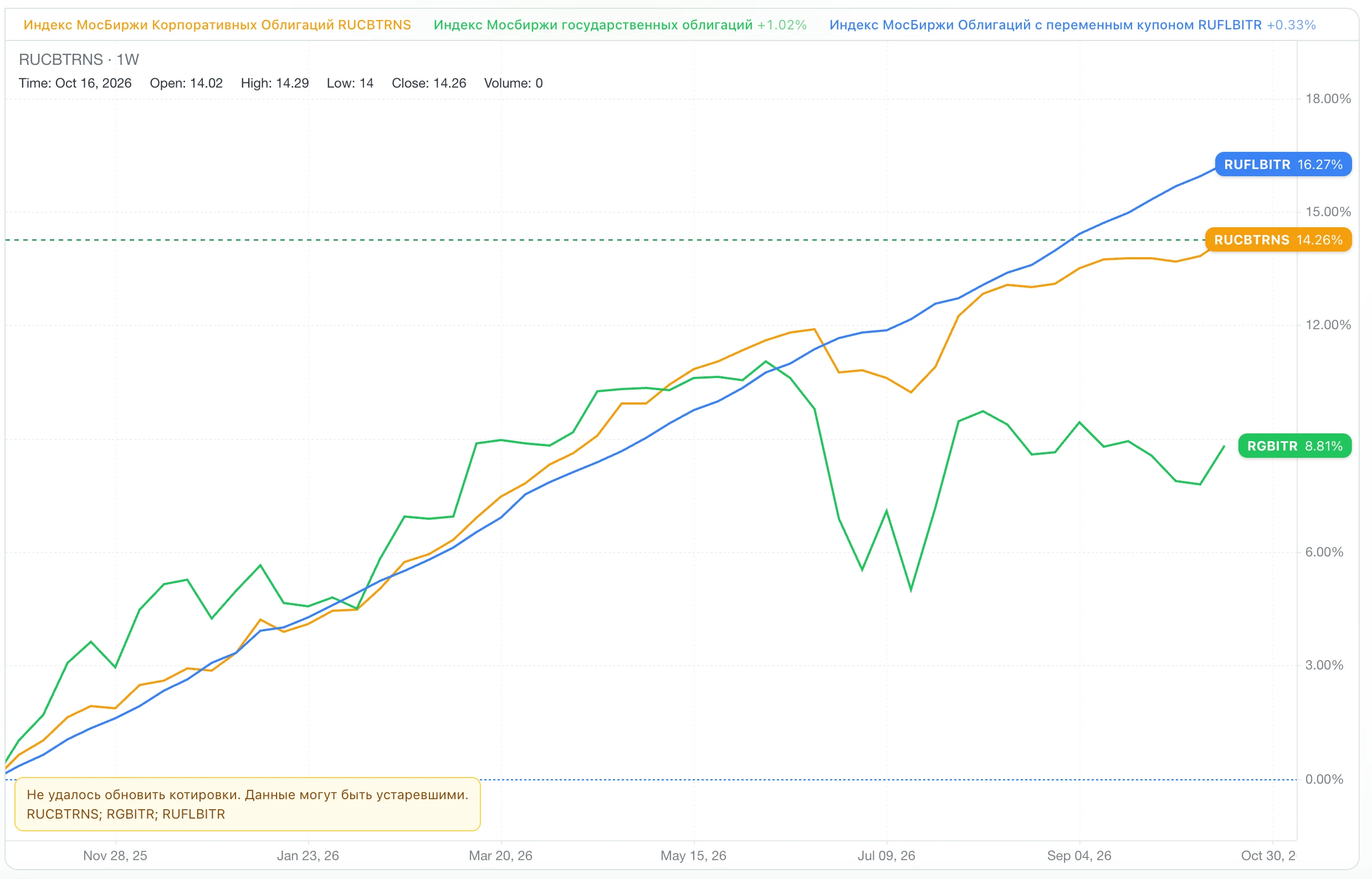This screenshot has width=1372, height=879.
Task: Select the orange RUCBTRNS corporate bonds legend entry
Action: pyautogui.click(x=217, y=25)
